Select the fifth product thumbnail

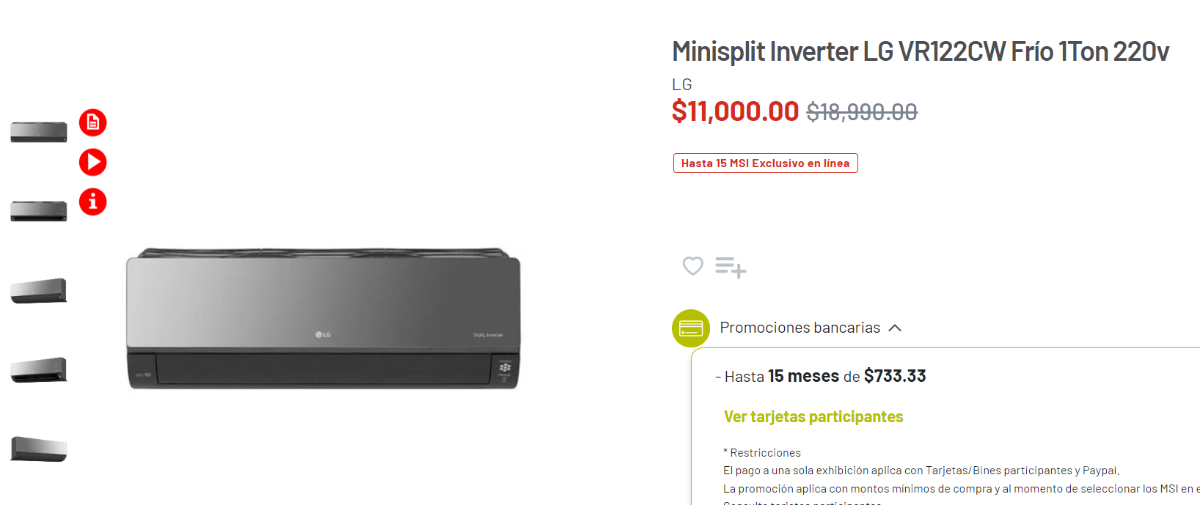[x=39, y=448]
